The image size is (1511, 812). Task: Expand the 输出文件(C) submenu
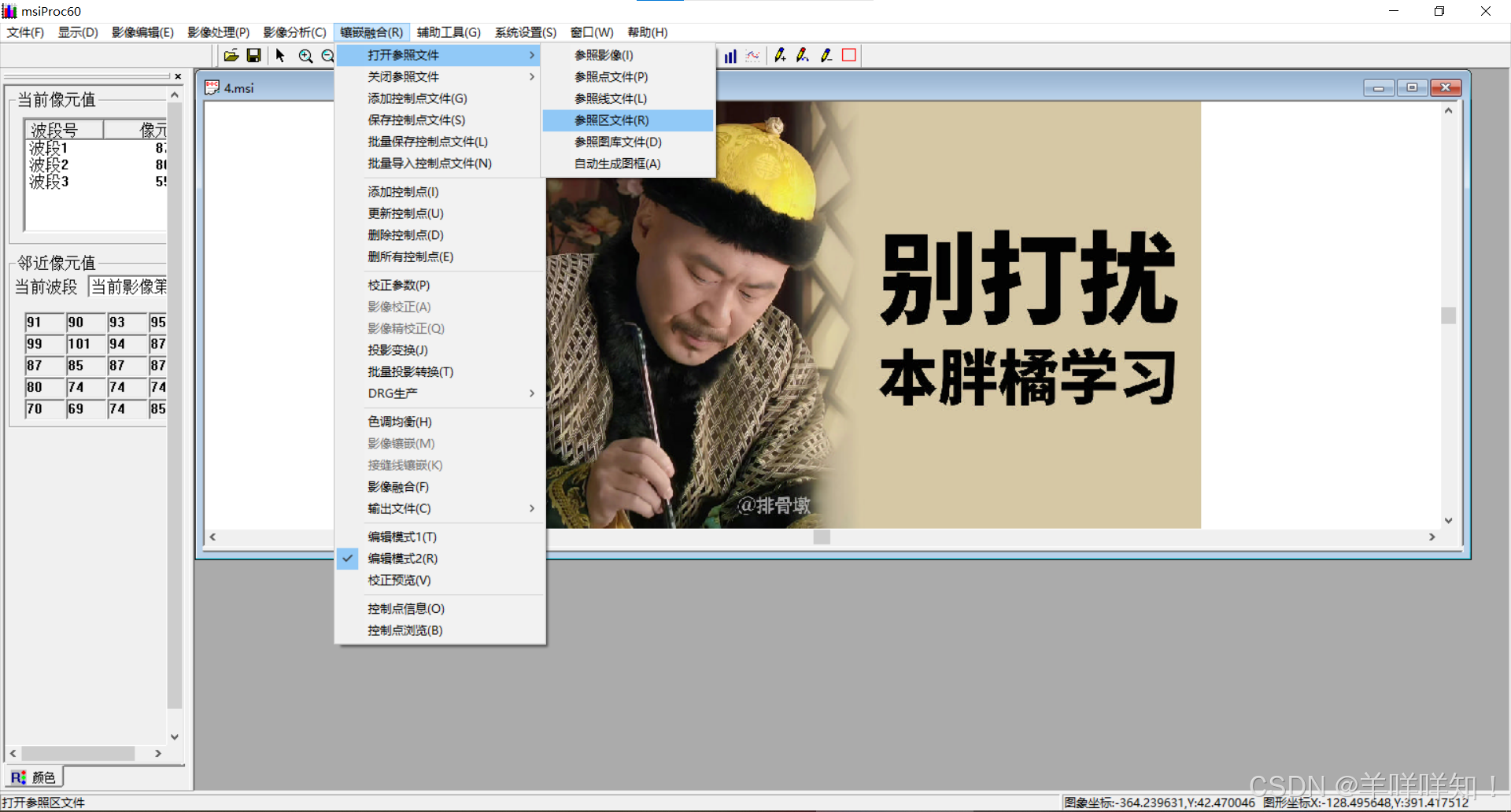(439, 508)
